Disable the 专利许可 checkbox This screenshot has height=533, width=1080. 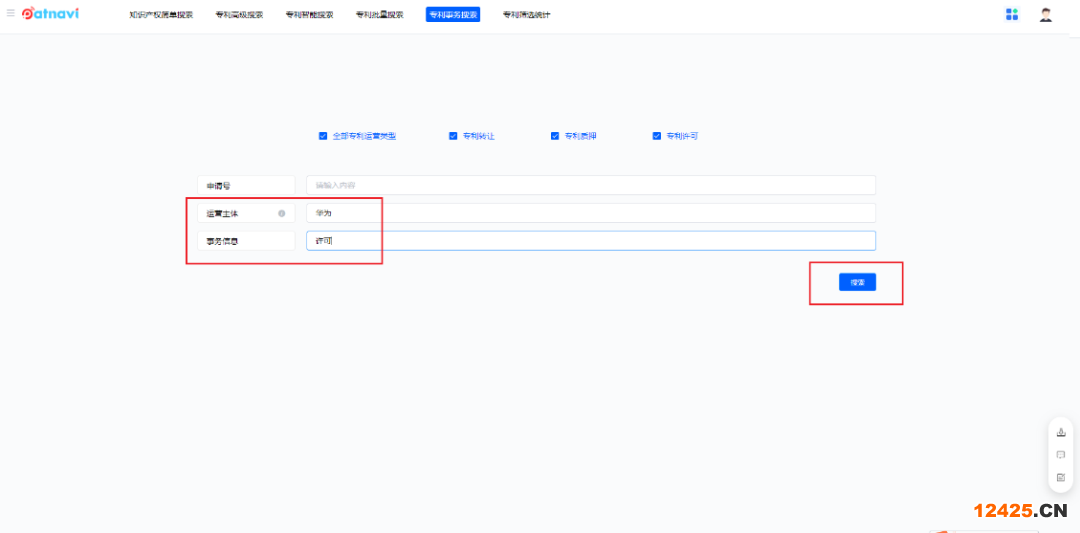coord(657,136)
